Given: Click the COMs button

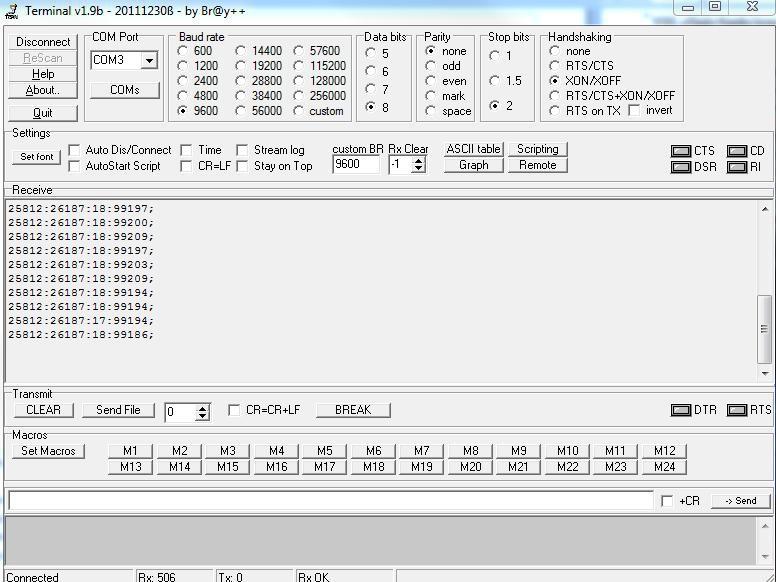Looking at the screenshot, I should point(125,90).
